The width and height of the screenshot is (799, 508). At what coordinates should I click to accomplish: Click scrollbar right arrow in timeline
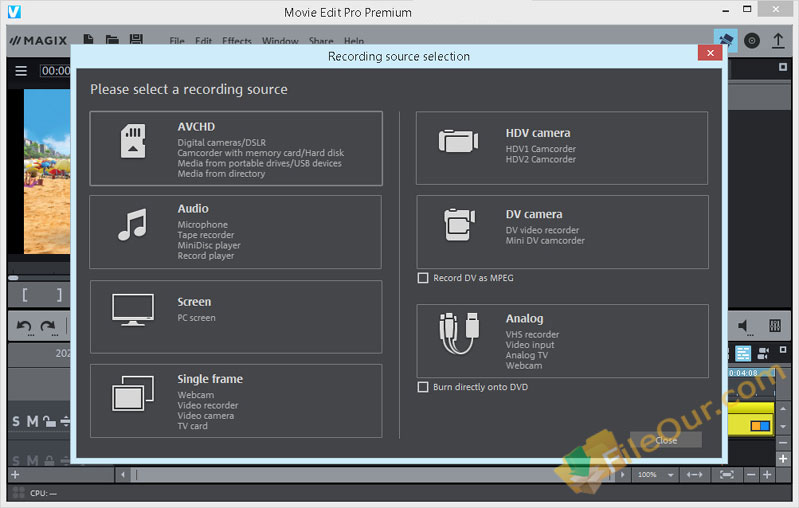(622, 475)
